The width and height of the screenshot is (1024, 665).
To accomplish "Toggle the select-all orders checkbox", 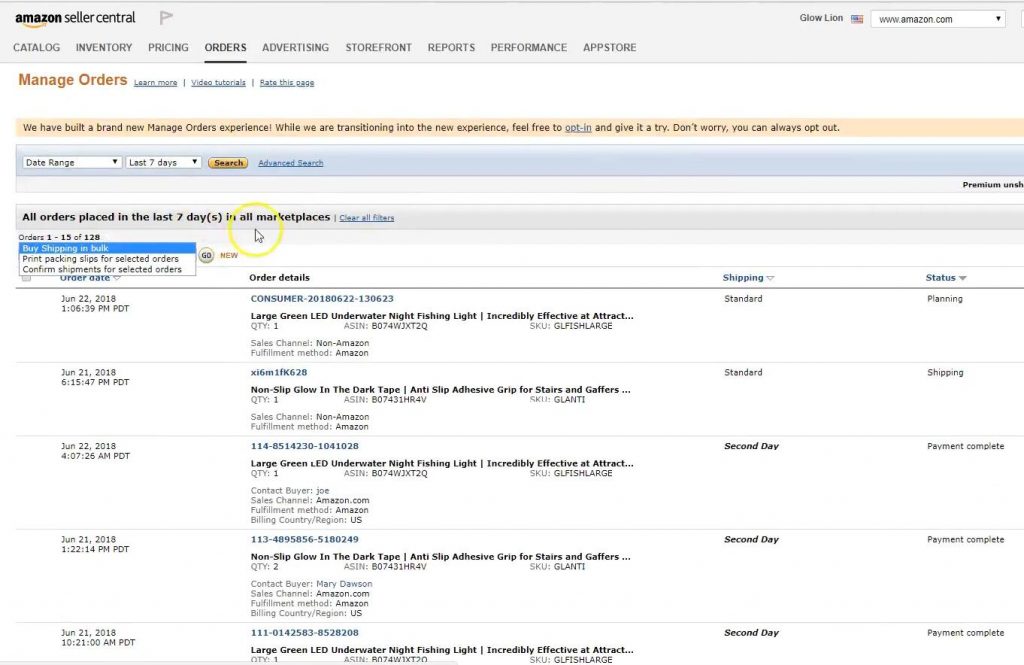I will pos(26,278).
